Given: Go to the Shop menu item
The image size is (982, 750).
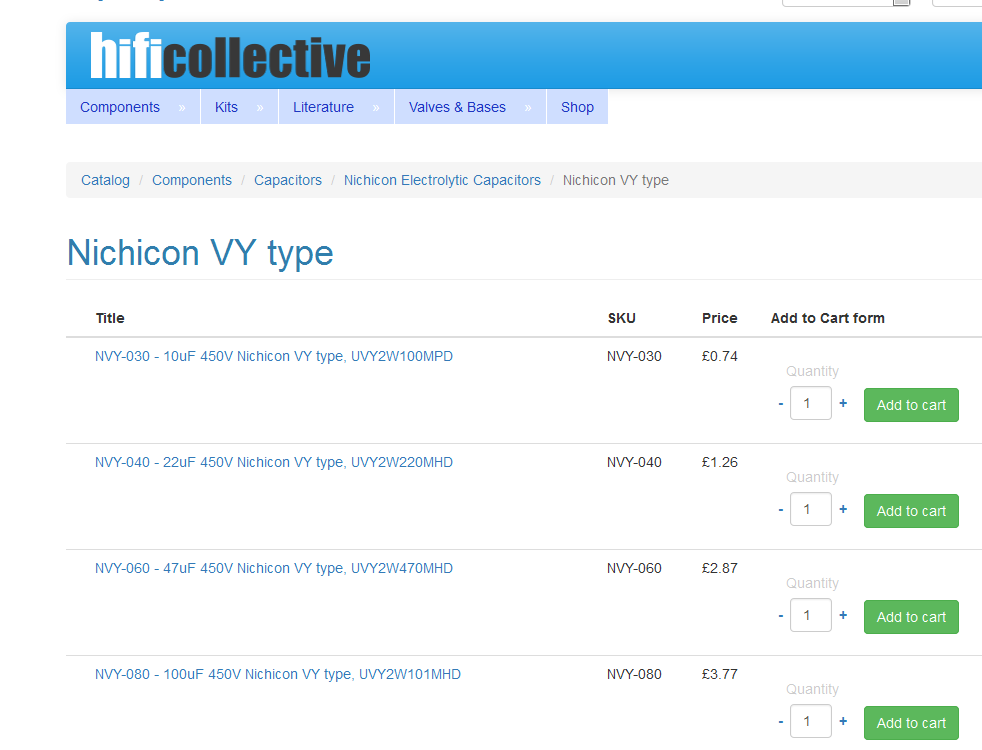Looking at the screenshot, I should coord(577,107).
